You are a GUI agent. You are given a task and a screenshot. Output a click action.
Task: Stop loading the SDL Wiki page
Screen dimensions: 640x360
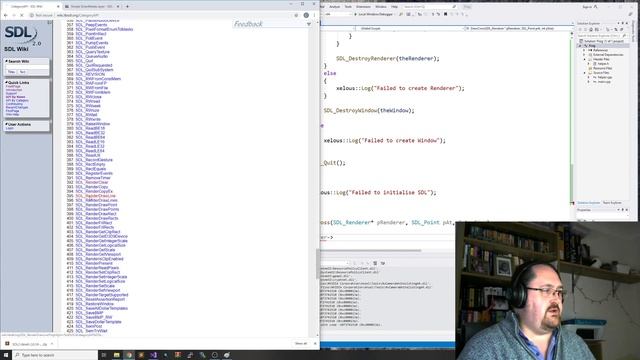pyautogui.click(x=22, y=15)
